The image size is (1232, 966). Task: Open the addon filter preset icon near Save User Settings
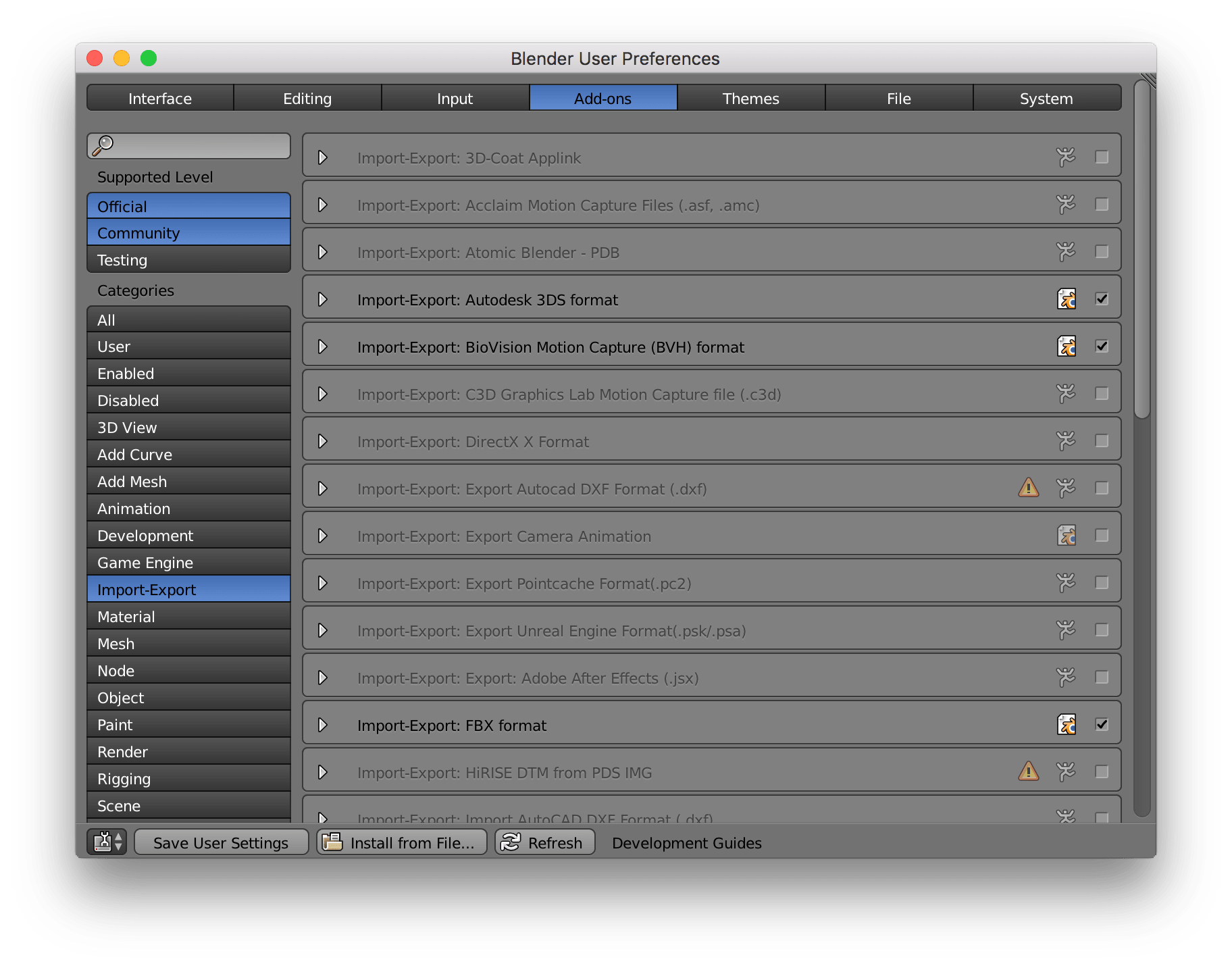click(x=106, y=842)
